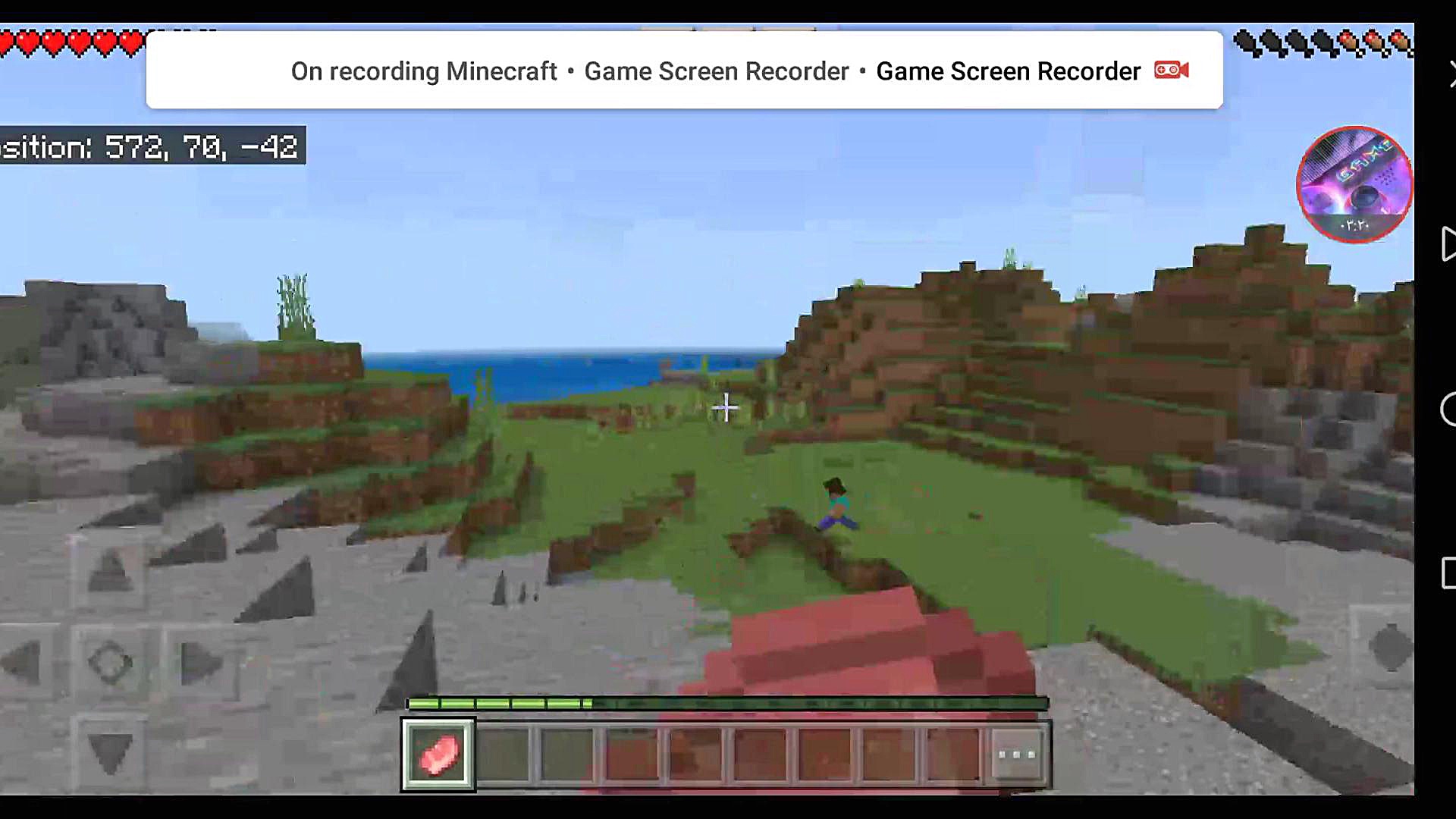Tap the Android home circle navigation button
Viewport: 1456px width, 819px height.
click(1448, 409)
